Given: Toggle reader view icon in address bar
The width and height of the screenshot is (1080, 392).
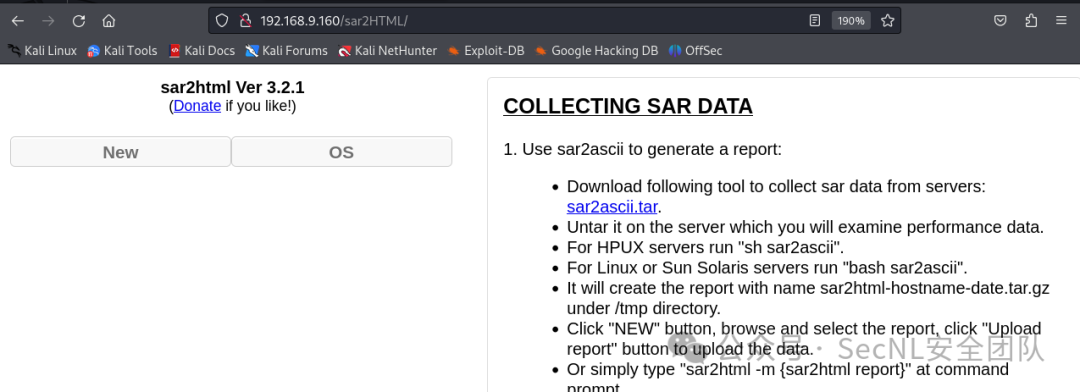Looking at the screenshot, I should 815,21.
